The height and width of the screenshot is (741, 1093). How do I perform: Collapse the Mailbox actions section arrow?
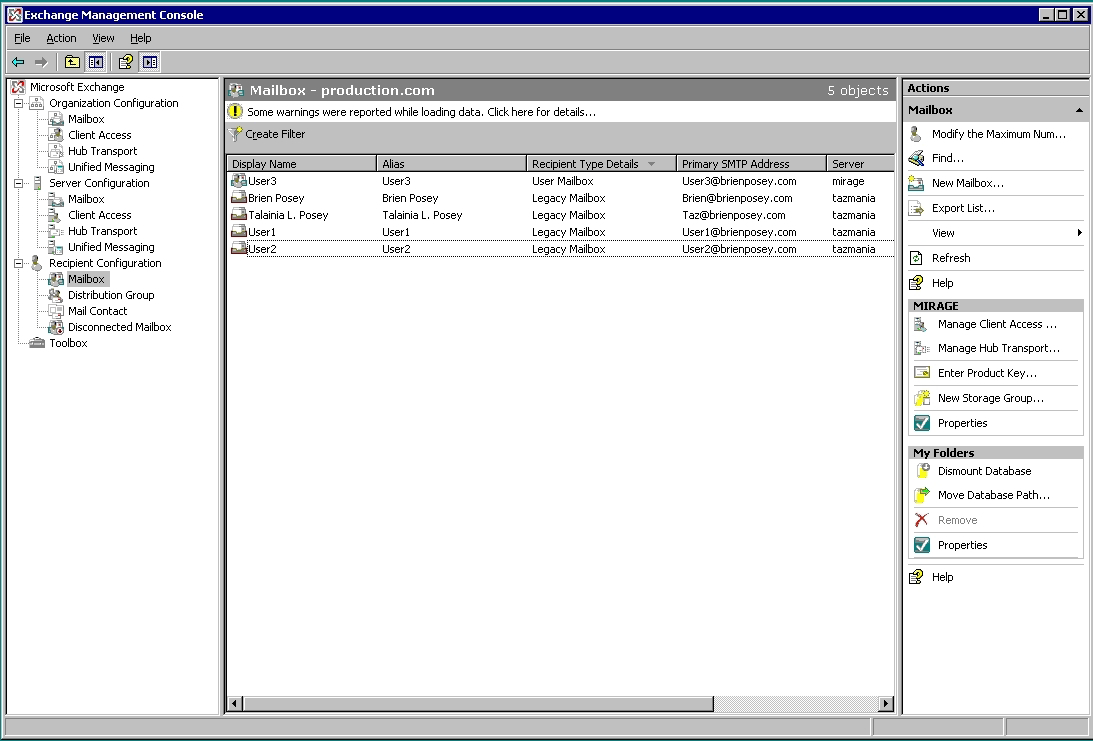tap(1079, 110)
